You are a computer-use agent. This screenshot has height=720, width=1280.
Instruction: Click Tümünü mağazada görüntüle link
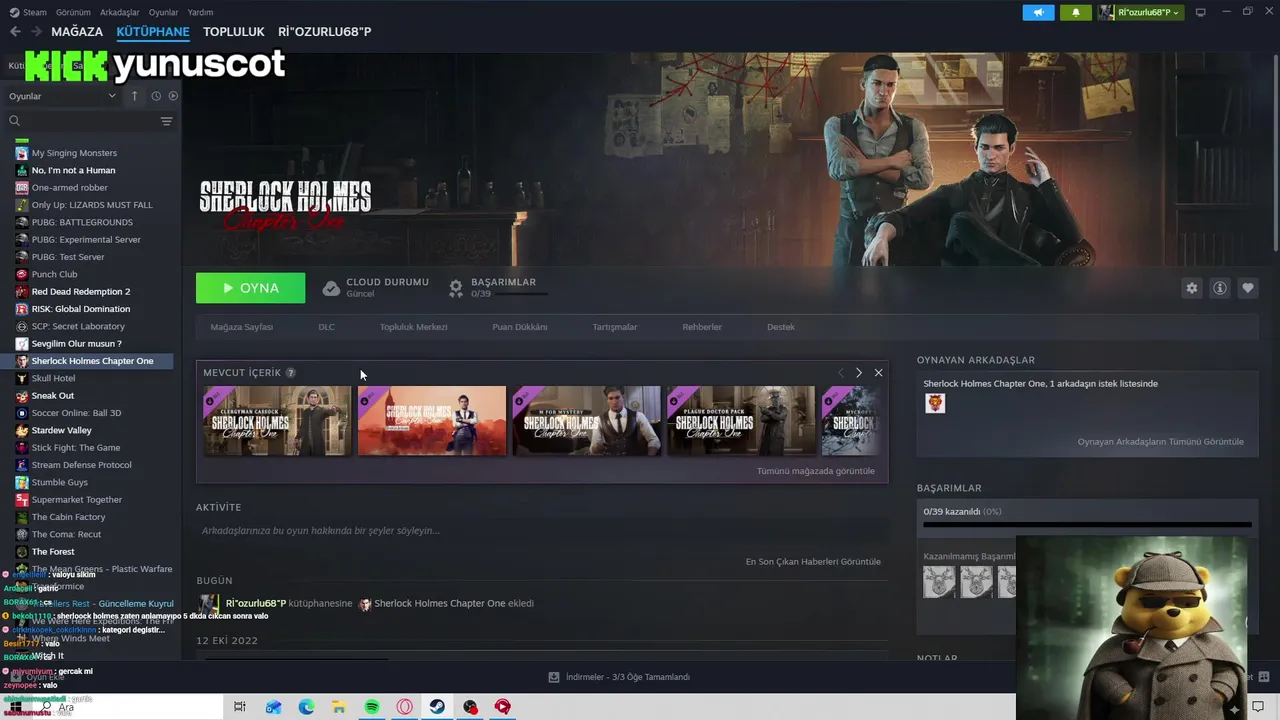(x=816, y=471)
